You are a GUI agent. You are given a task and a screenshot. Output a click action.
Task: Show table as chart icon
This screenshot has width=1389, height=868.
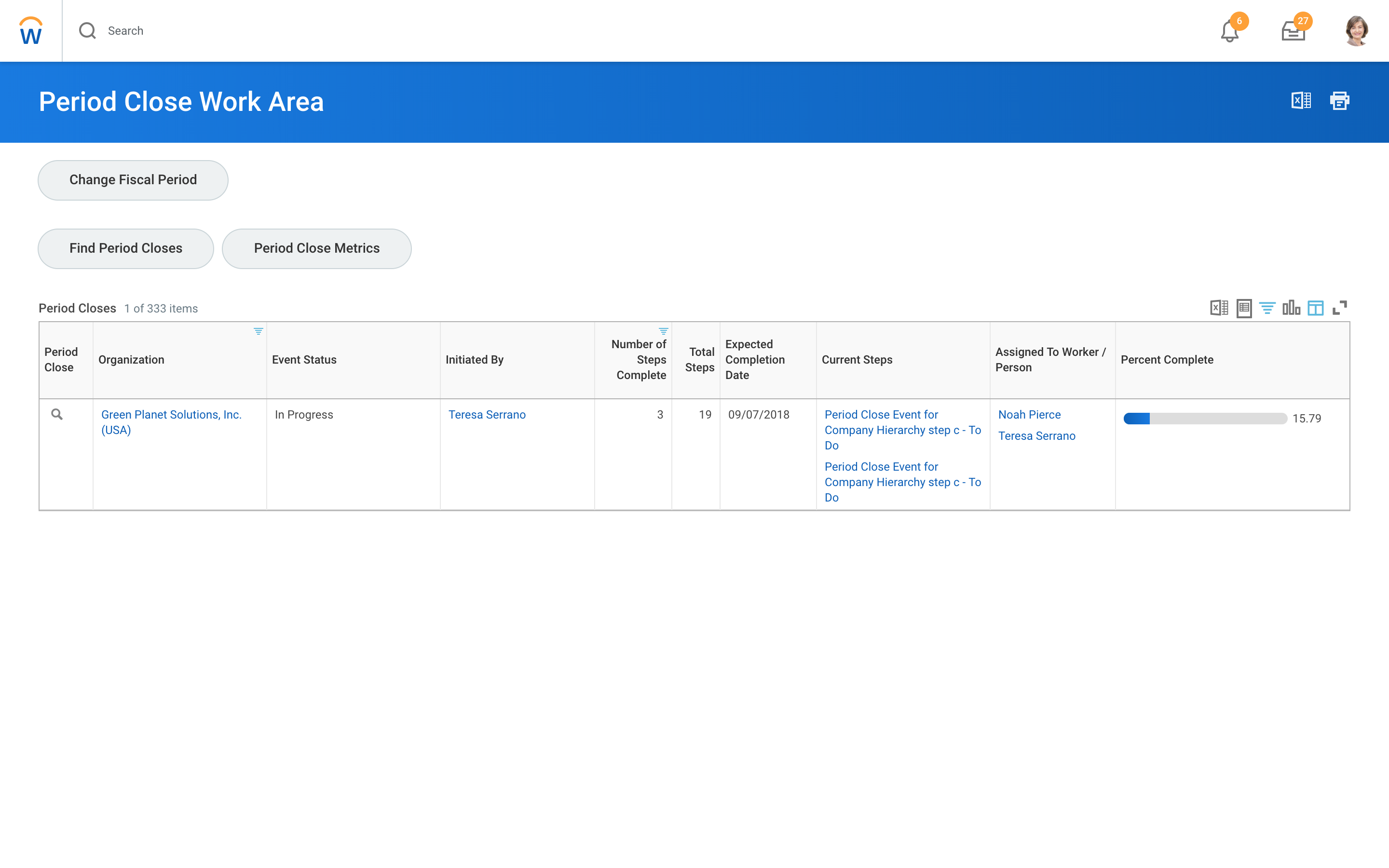(1291, 308)
